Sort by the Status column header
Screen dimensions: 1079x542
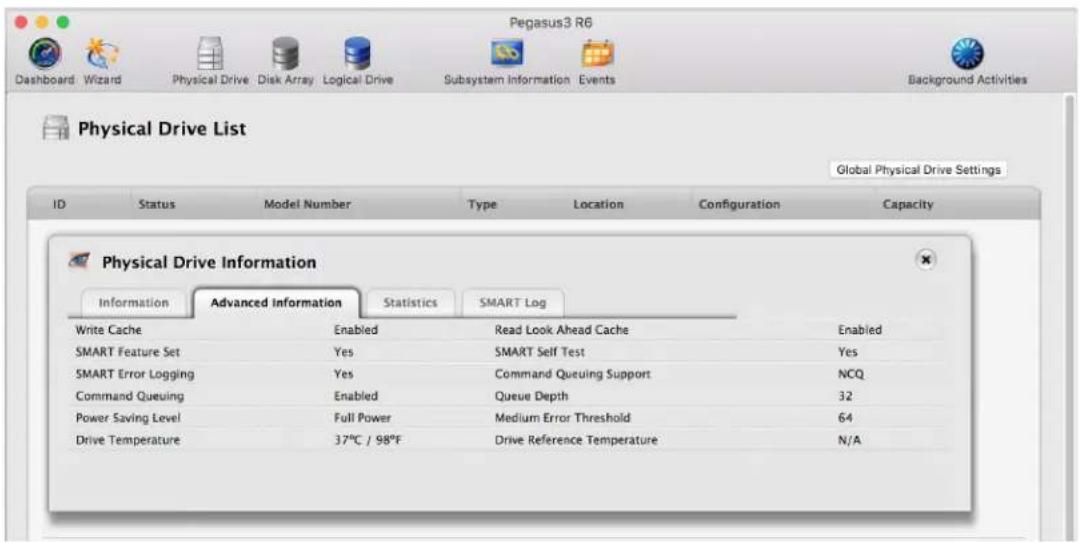pyautogui.click(x=157, y=204)
